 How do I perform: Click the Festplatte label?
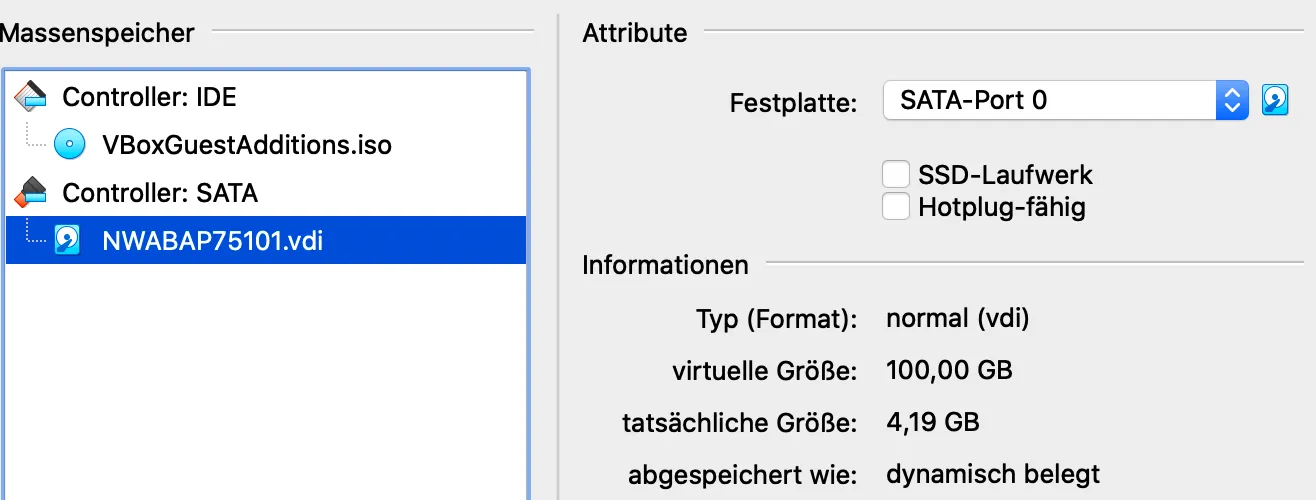(794, 102)
